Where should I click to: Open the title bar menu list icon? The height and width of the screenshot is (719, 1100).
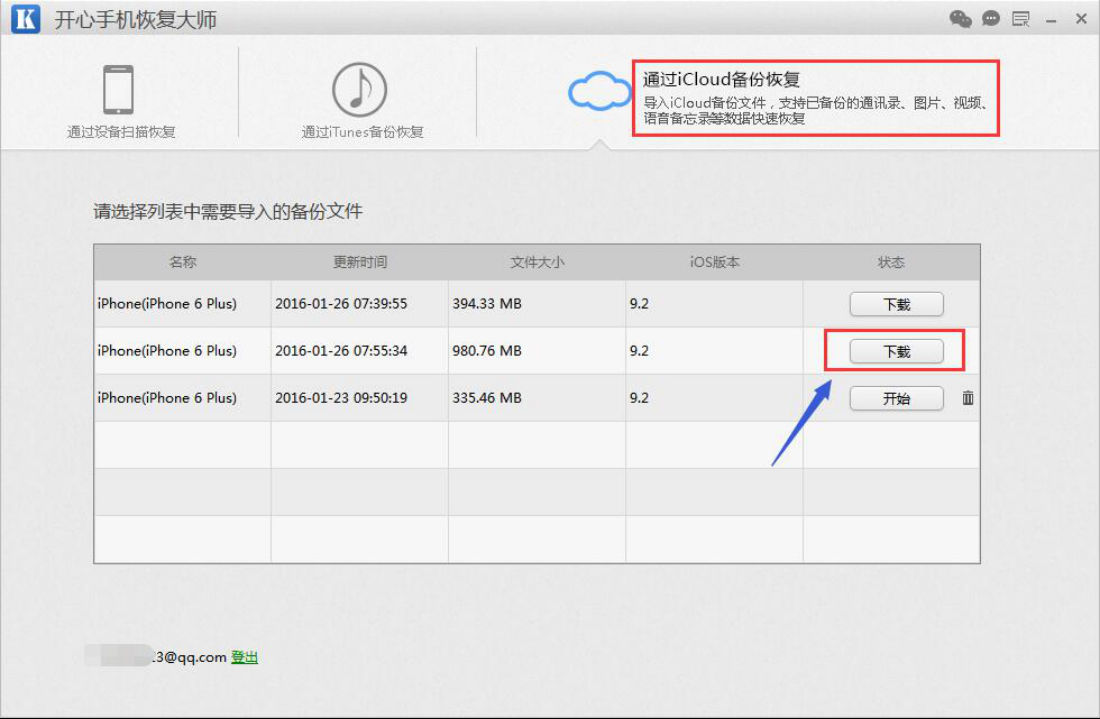(1021, 19)
